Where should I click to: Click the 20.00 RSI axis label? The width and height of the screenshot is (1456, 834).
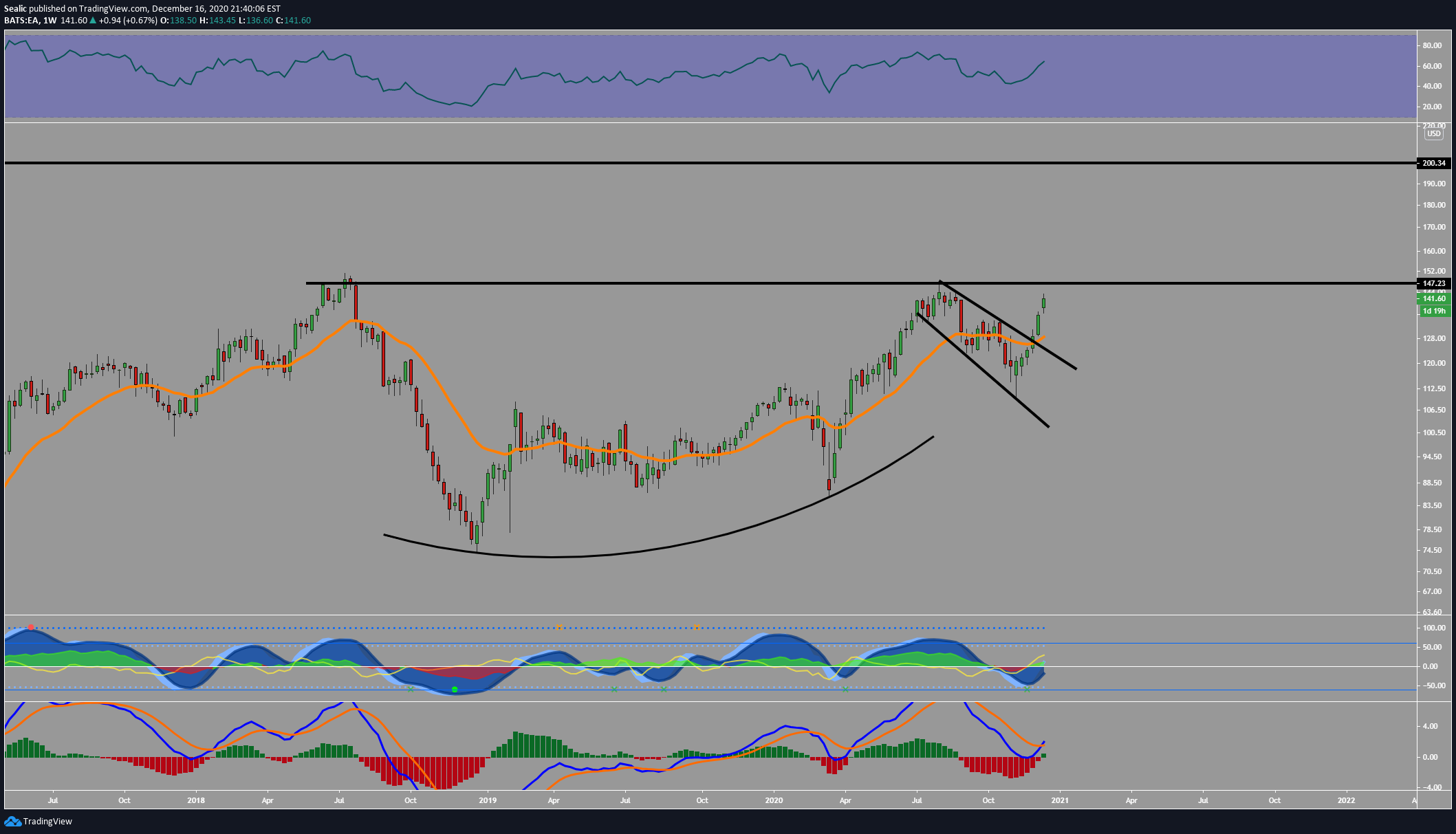(1432, 107)
